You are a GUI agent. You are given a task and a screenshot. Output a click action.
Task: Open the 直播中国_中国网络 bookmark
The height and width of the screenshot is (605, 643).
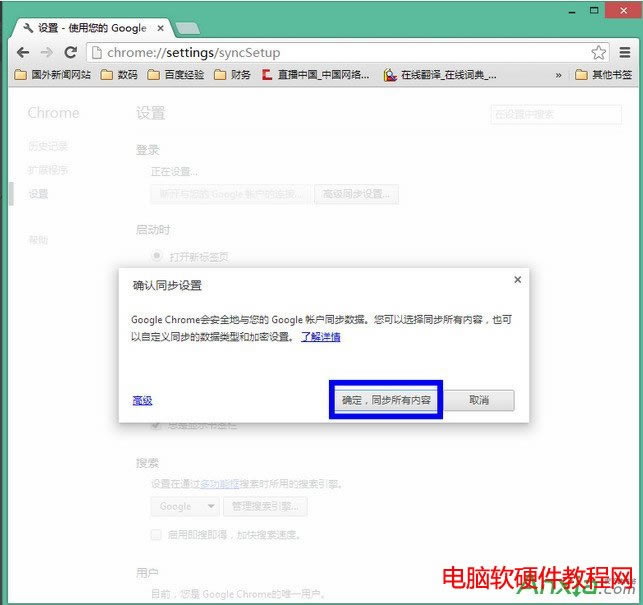click(x=315, y=75)
